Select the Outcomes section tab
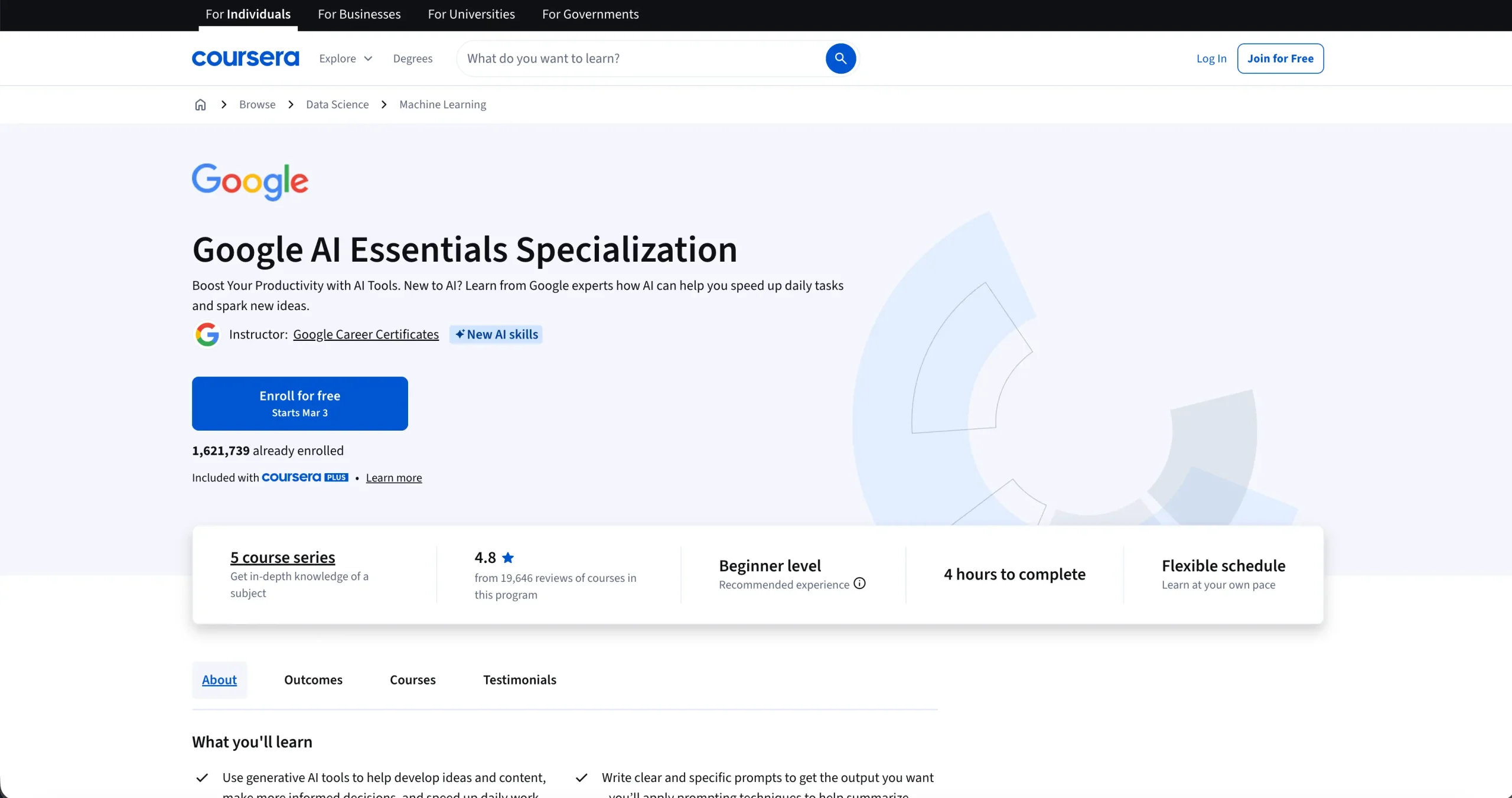This screenshot has height=798, width=1512. (313, 680)
